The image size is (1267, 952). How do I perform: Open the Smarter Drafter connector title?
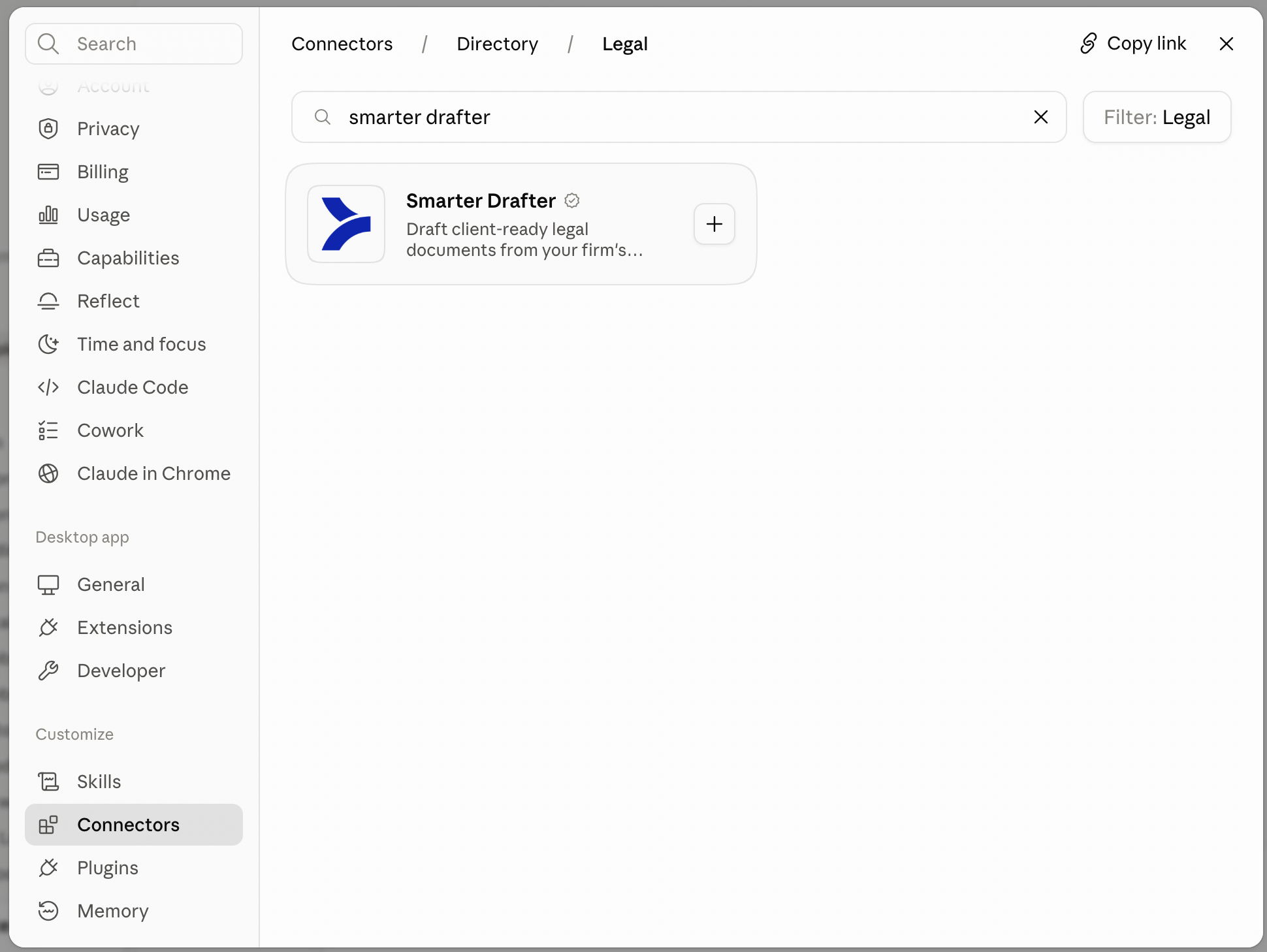pyautogui.click(x=481, y=200)
